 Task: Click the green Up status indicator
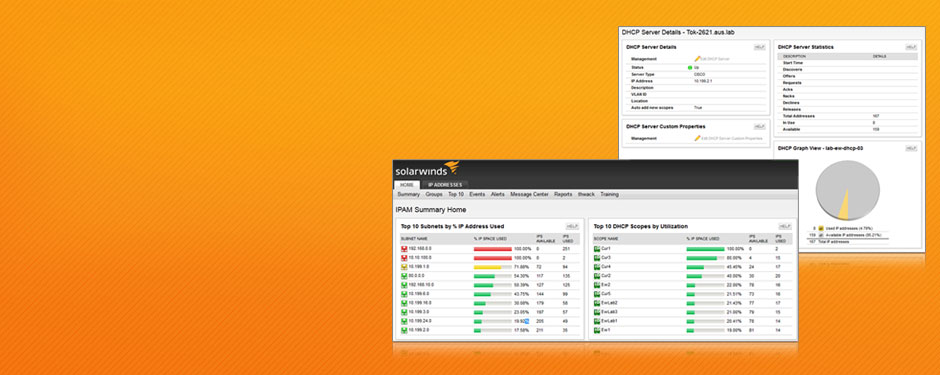[x=690, y=68]
